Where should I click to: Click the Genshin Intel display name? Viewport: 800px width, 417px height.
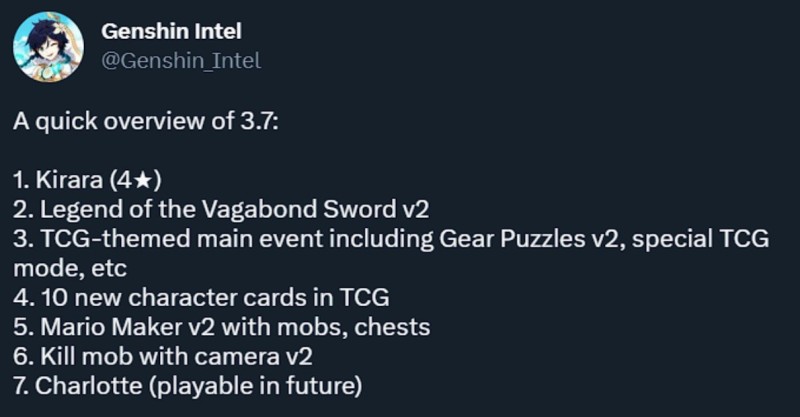171,31
